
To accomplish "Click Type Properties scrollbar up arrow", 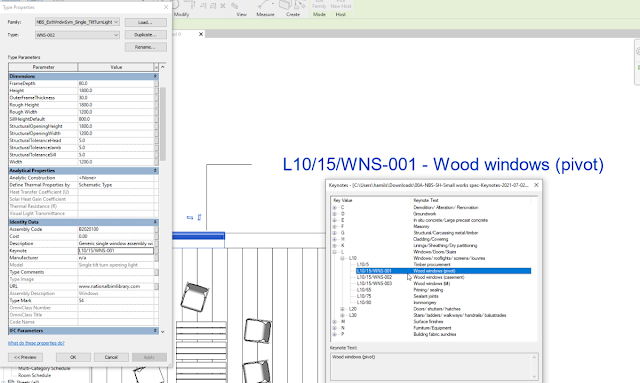I will (163, 67).
